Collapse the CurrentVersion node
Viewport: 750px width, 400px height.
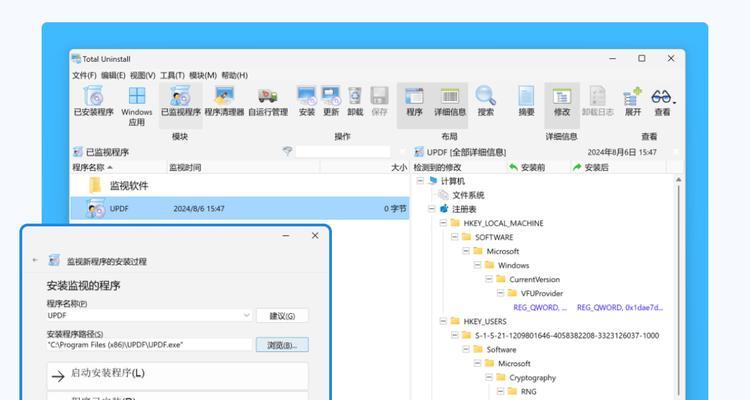(489, 278)
